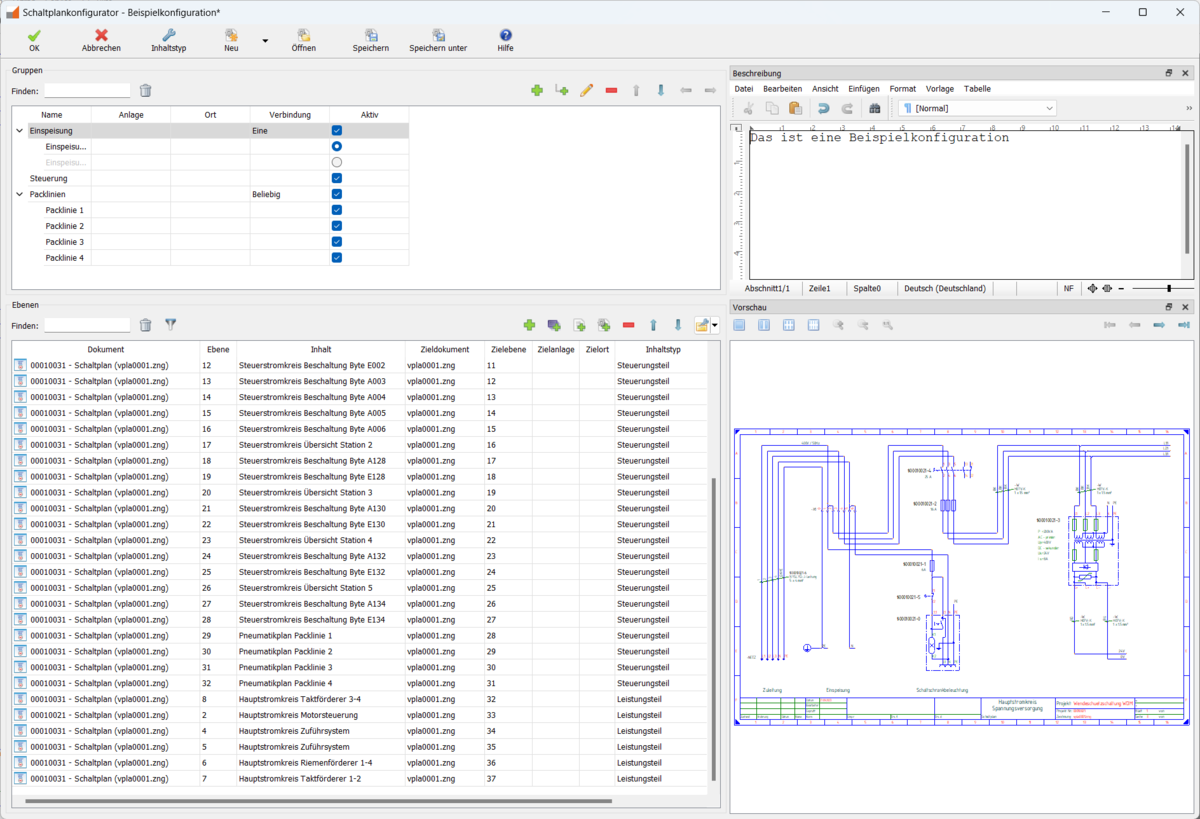Click the Abbrechen button

point(101,40)
